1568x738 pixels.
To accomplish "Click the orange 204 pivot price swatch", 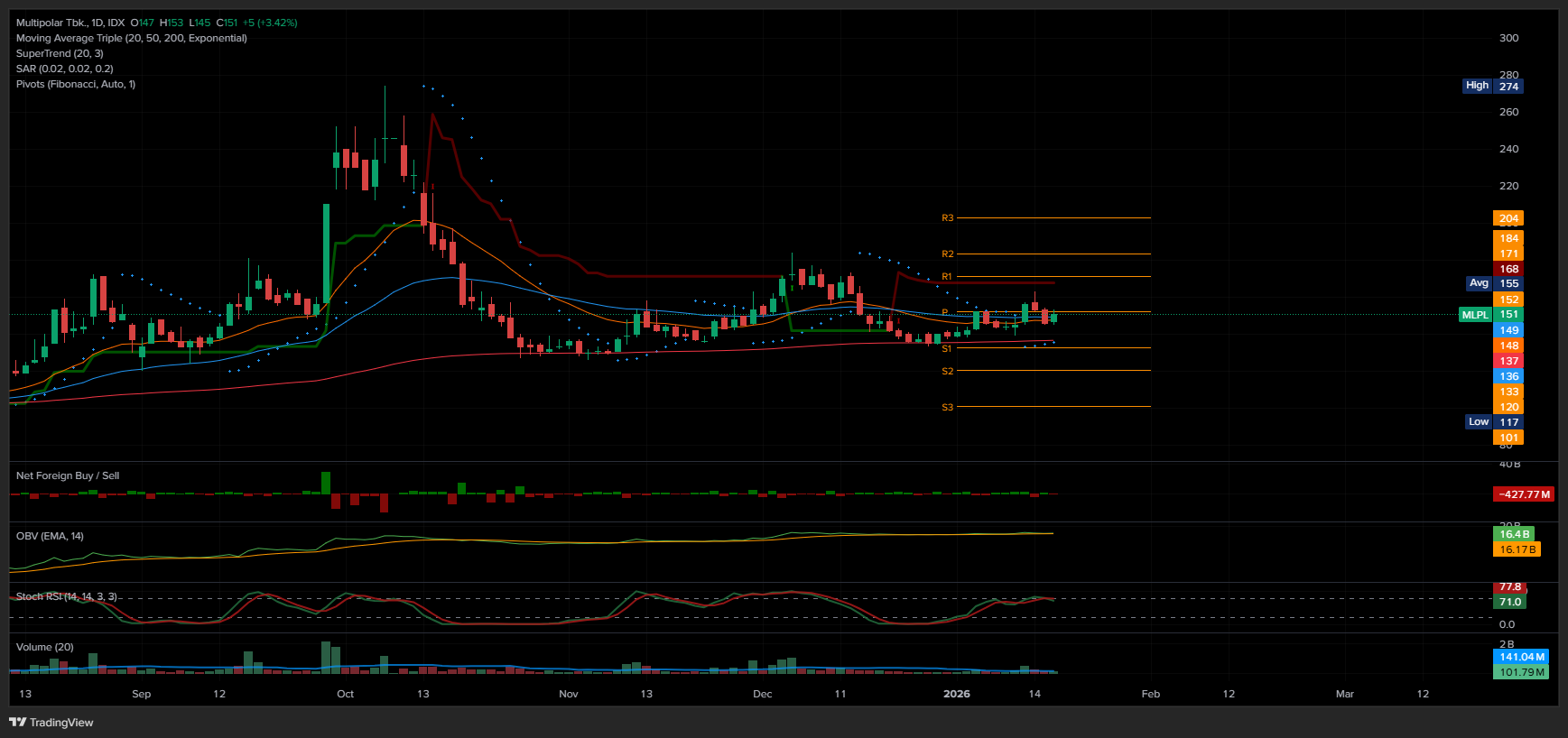I will pos(1508,218).
